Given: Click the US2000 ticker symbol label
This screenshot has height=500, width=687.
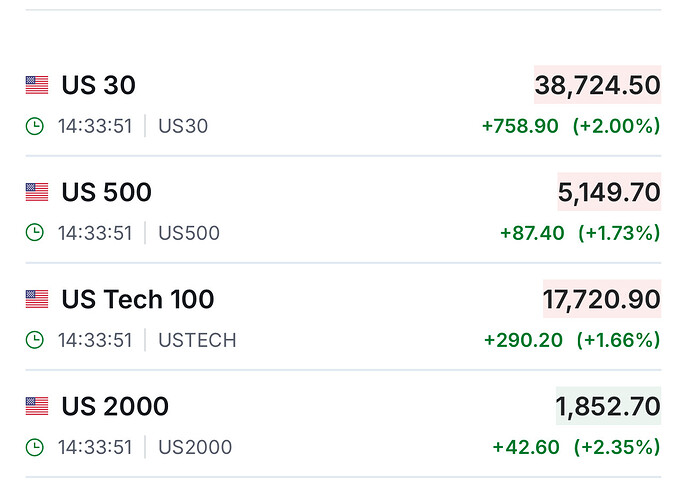Looking at the screenshot, I should (x=195, y=447).
